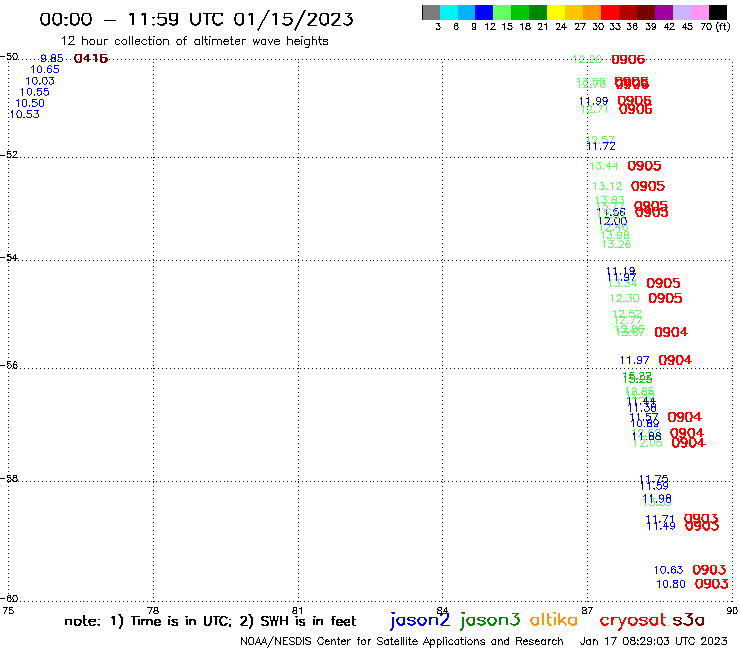The height and width of the screenshot is (650, 740).
Task: Click the 'Time is in UTC' note
Action: (181, 621)
